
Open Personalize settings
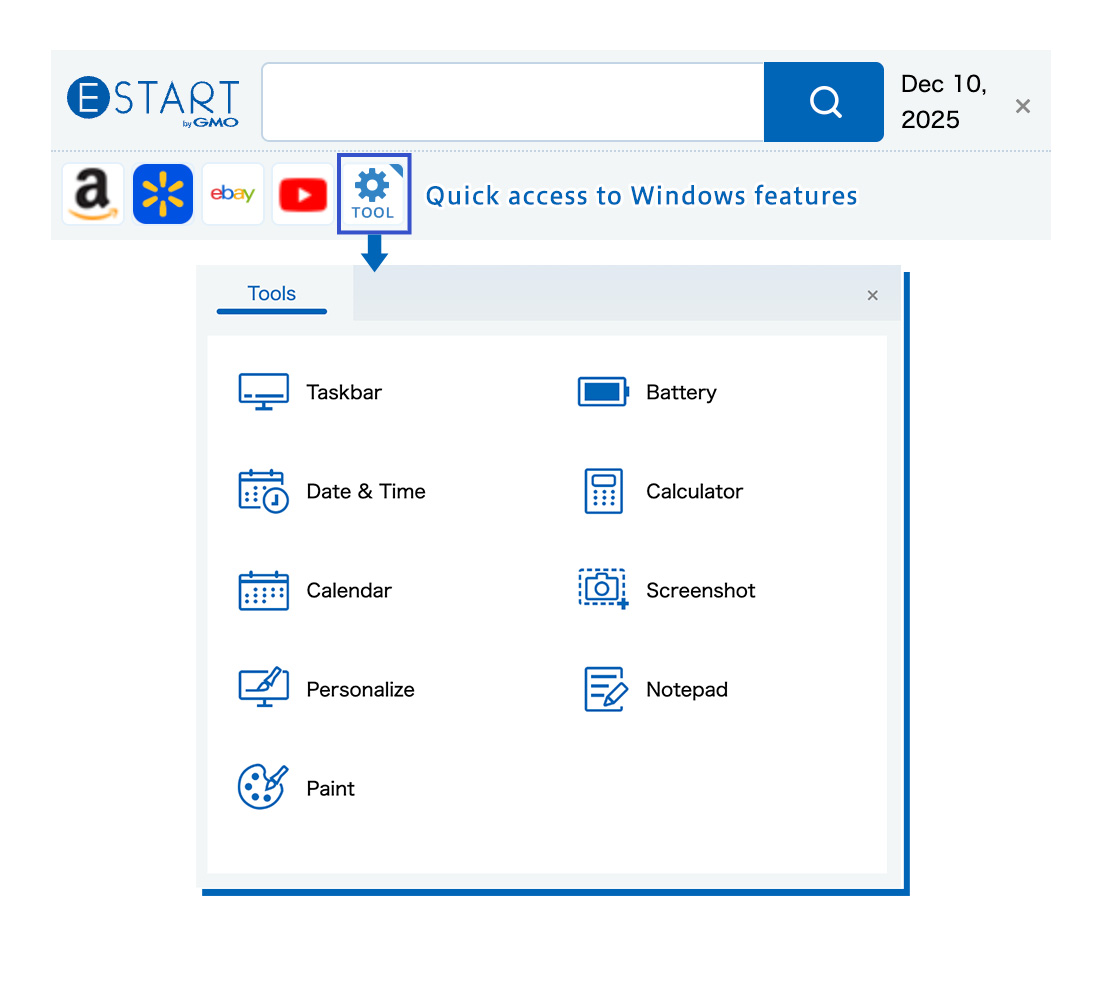point(330,688)
